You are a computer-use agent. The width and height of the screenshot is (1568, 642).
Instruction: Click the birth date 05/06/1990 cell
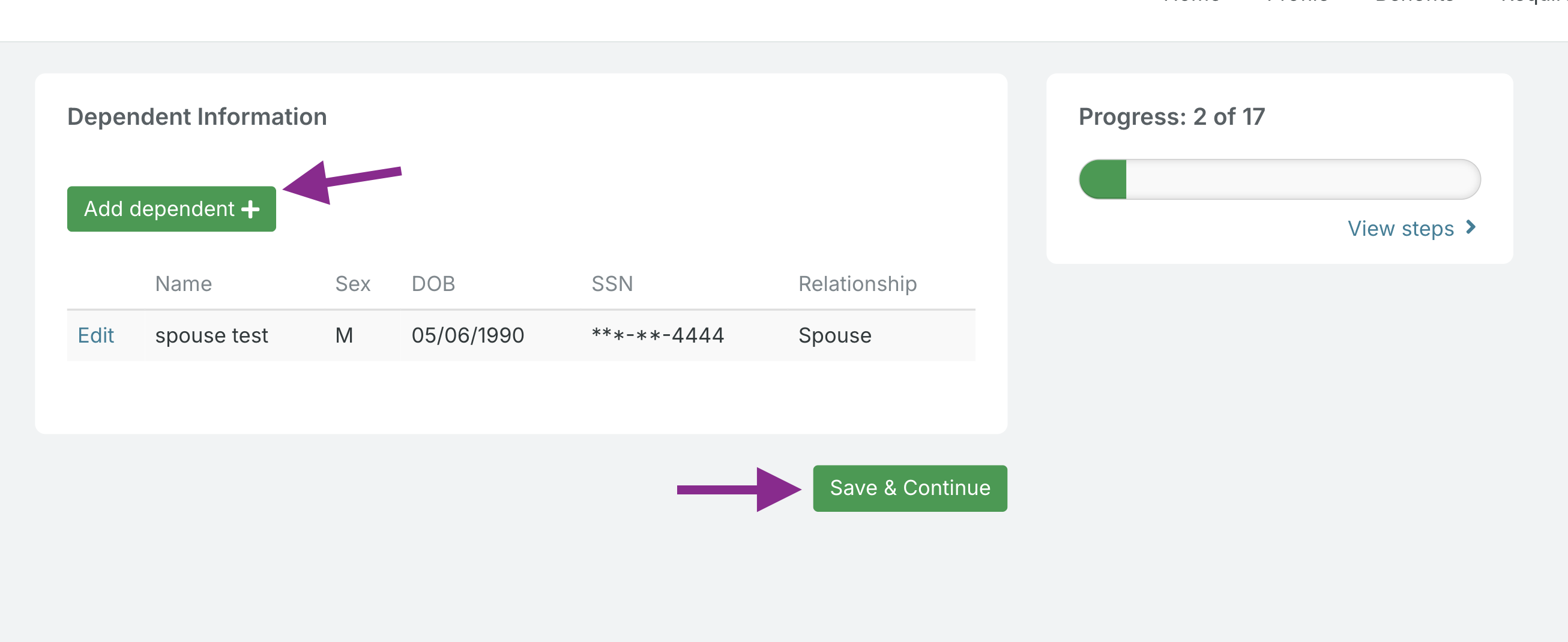pyautogui.click(x=468, y=335)
